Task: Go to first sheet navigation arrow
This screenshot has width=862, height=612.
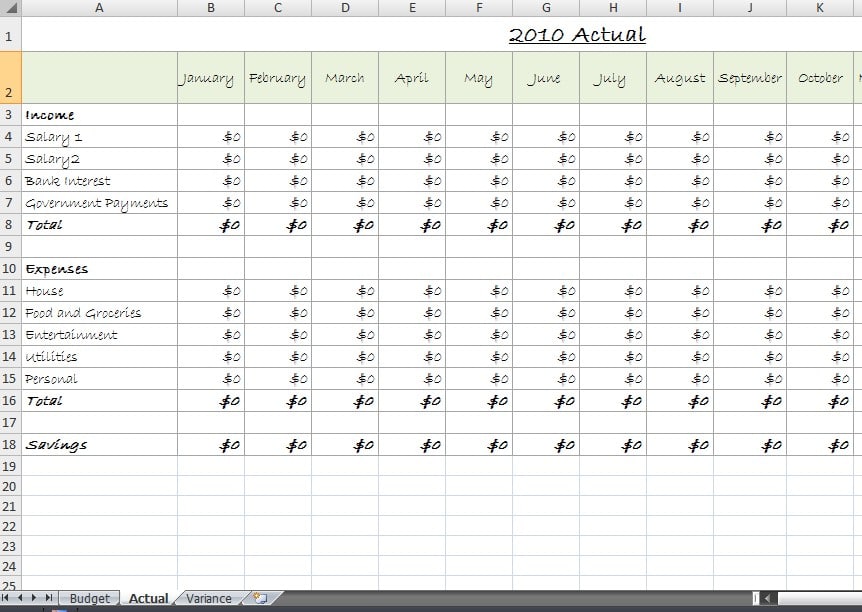Action: 7,598
